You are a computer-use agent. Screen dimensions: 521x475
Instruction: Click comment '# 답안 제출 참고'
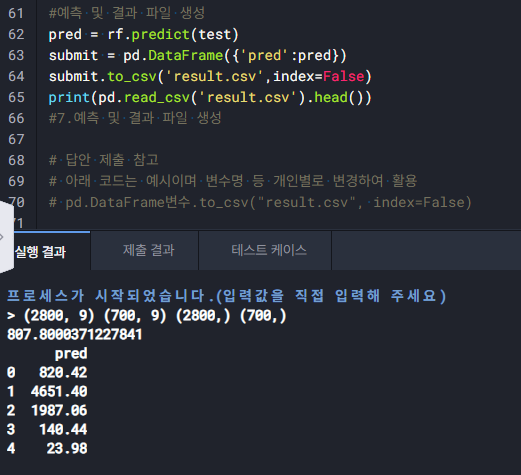[x=104, y=160]
